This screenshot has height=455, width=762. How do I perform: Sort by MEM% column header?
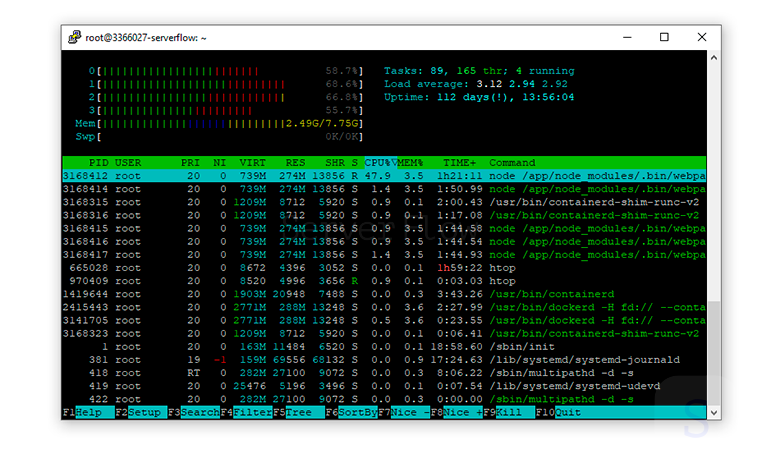410,163
